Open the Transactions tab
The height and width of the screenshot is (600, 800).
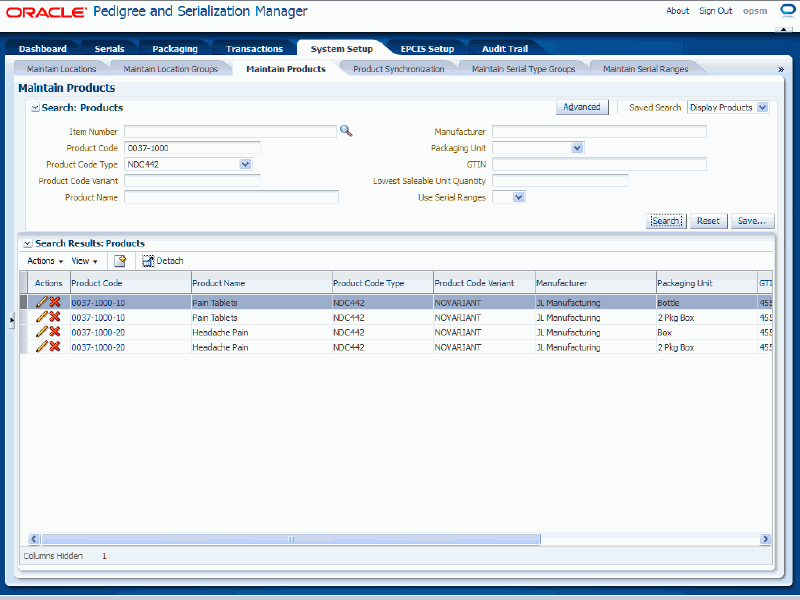(255, 48)
